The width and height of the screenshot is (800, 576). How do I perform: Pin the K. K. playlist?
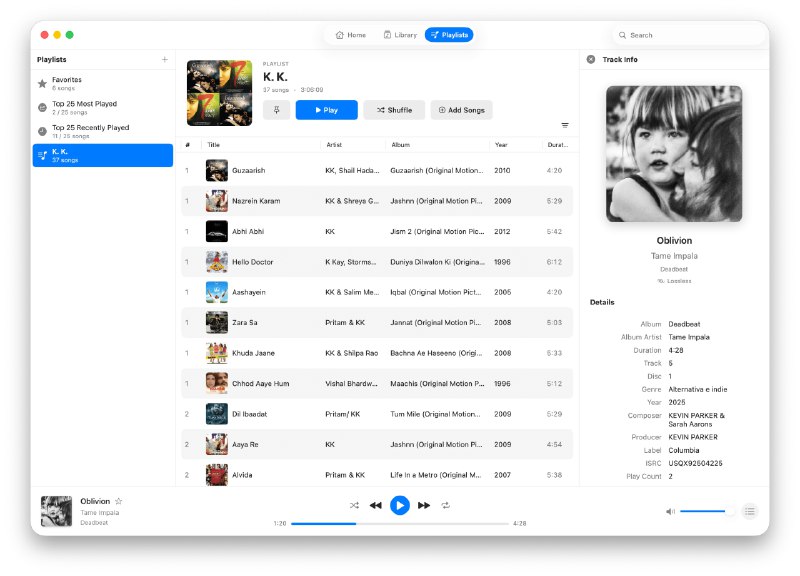coord(278,110)
